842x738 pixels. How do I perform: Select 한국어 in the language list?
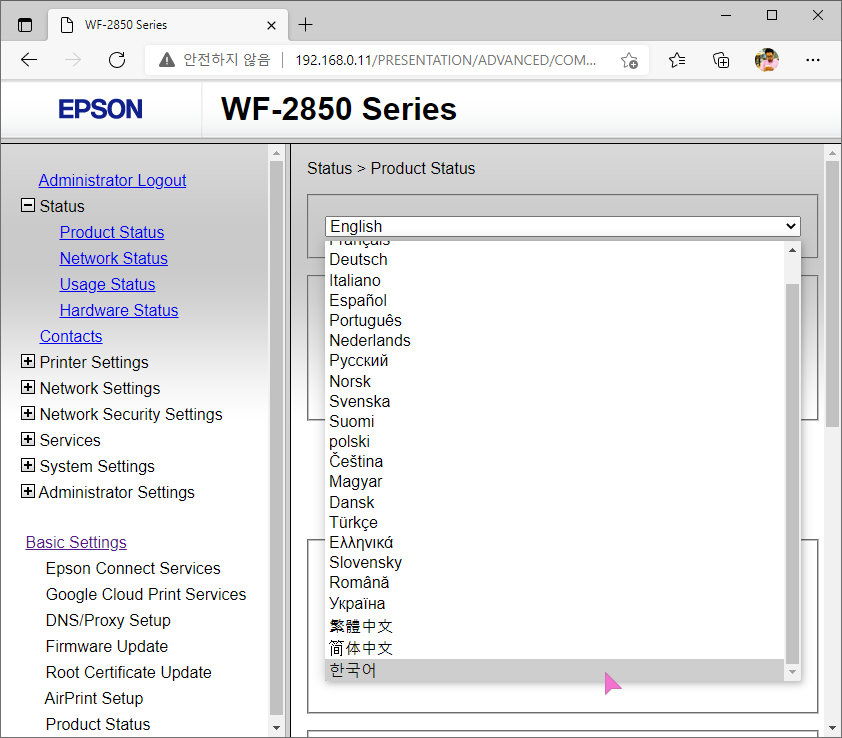(555, 670)
